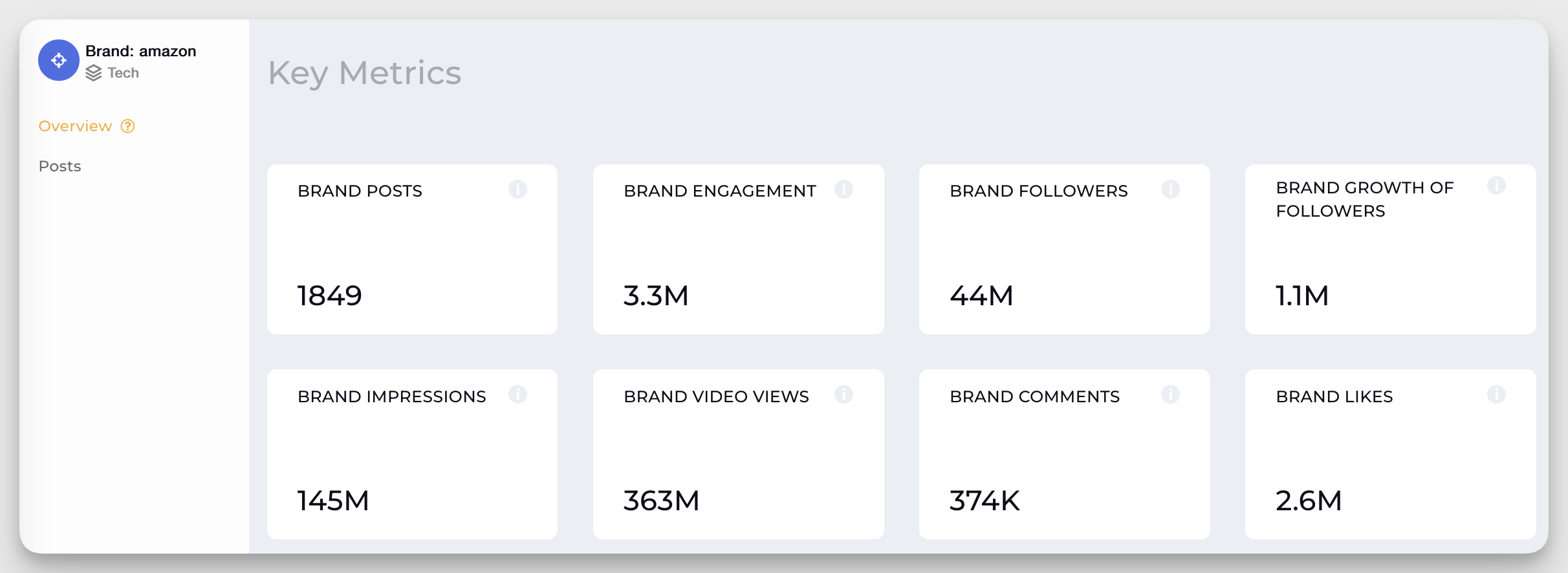This screenshot has width=1568, height=573.
Task: Click the 1.1M growth value
Action: point(1302,296)
